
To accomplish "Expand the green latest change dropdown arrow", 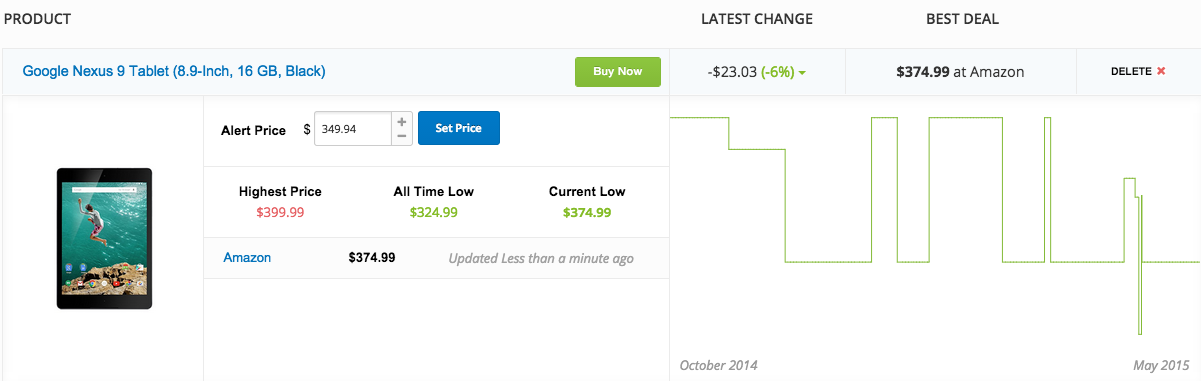I will coord(802,73).
